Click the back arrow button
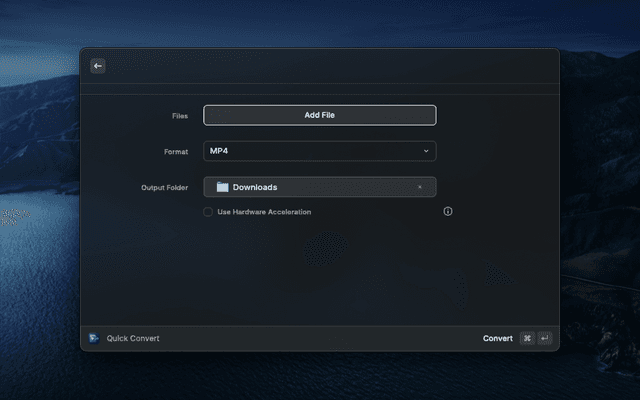The height and width of the screenshot is (400, 640). 97,66
